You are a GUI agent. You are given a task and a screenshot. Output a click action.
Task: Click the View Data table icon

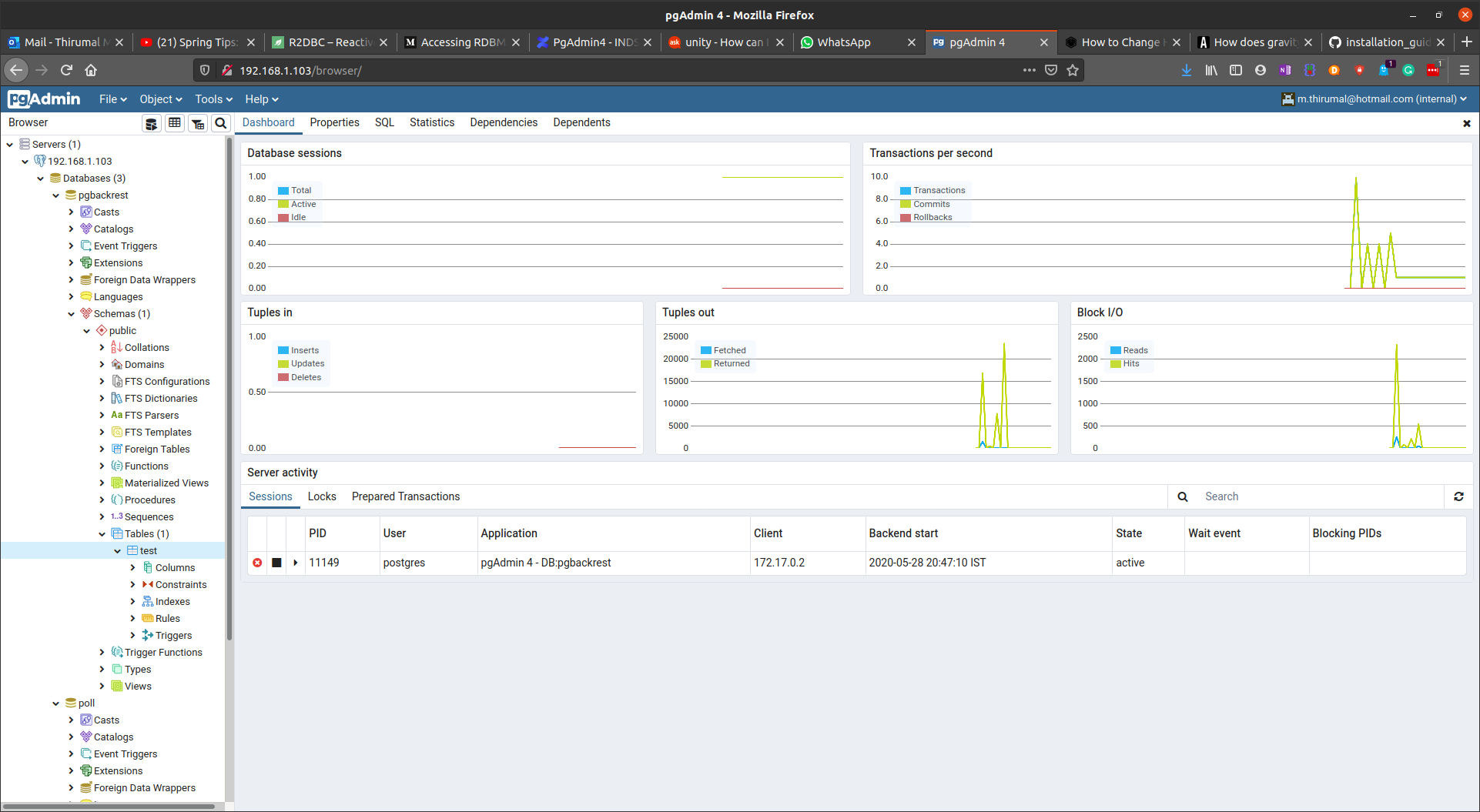(175, 123)
